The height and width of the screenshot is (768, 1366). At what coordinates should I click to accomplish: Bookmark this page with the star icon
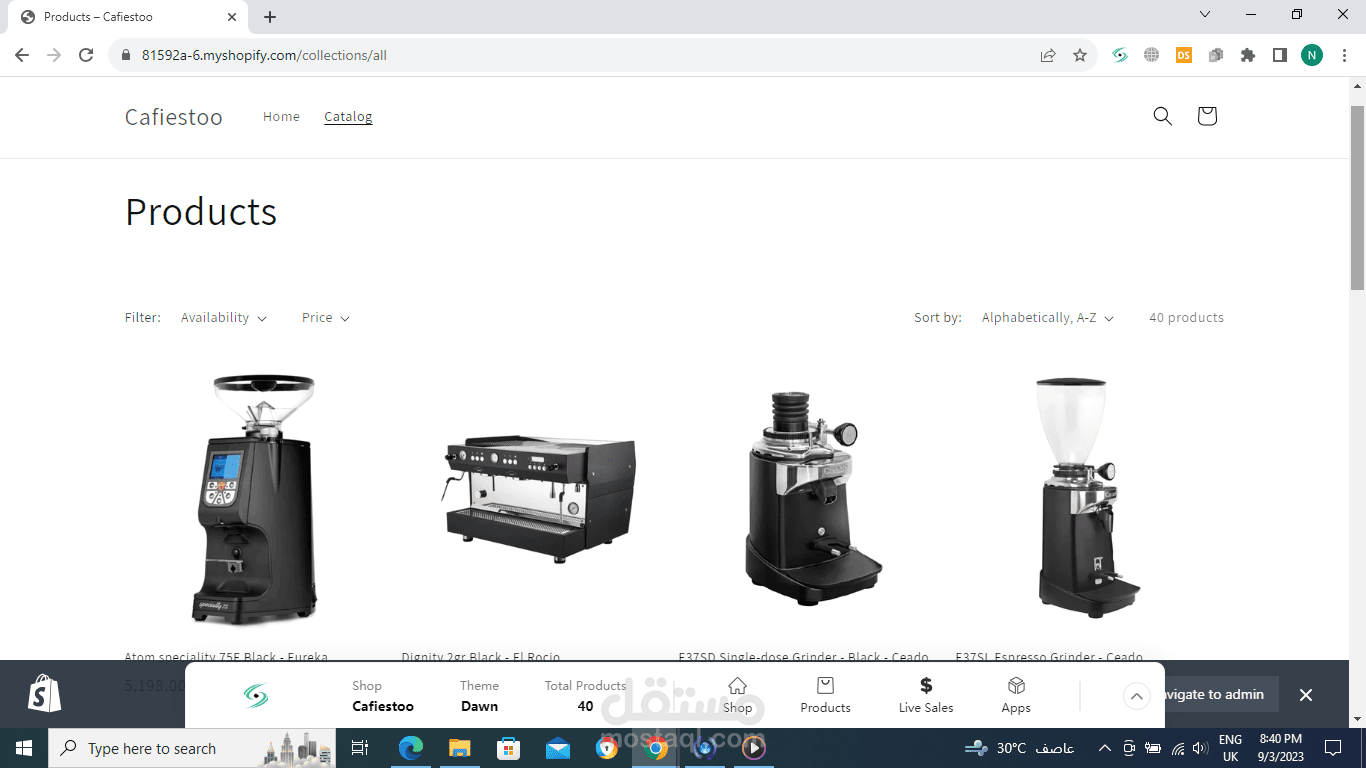[1080, 55]
